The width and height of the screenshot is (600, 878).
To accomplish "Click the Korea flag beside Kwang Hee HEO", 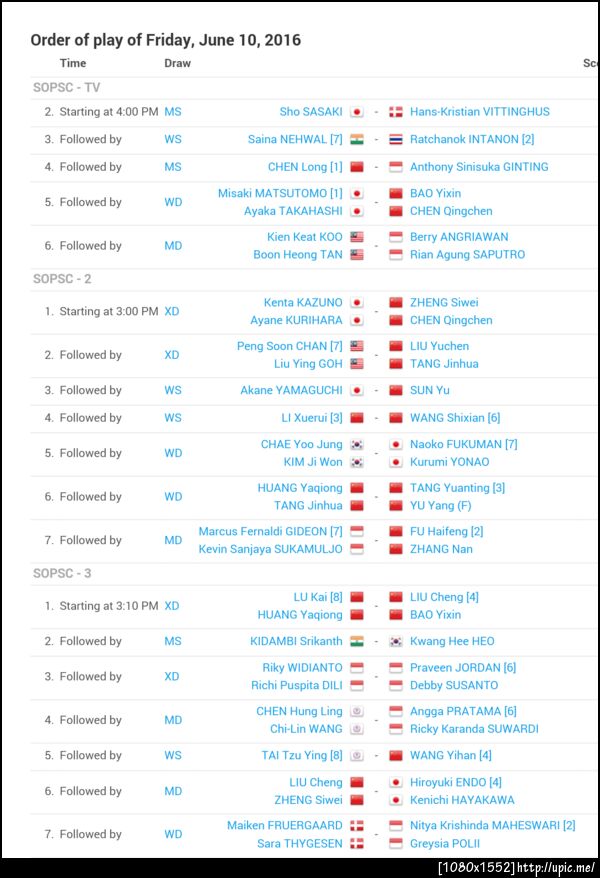I will (396, 641).
